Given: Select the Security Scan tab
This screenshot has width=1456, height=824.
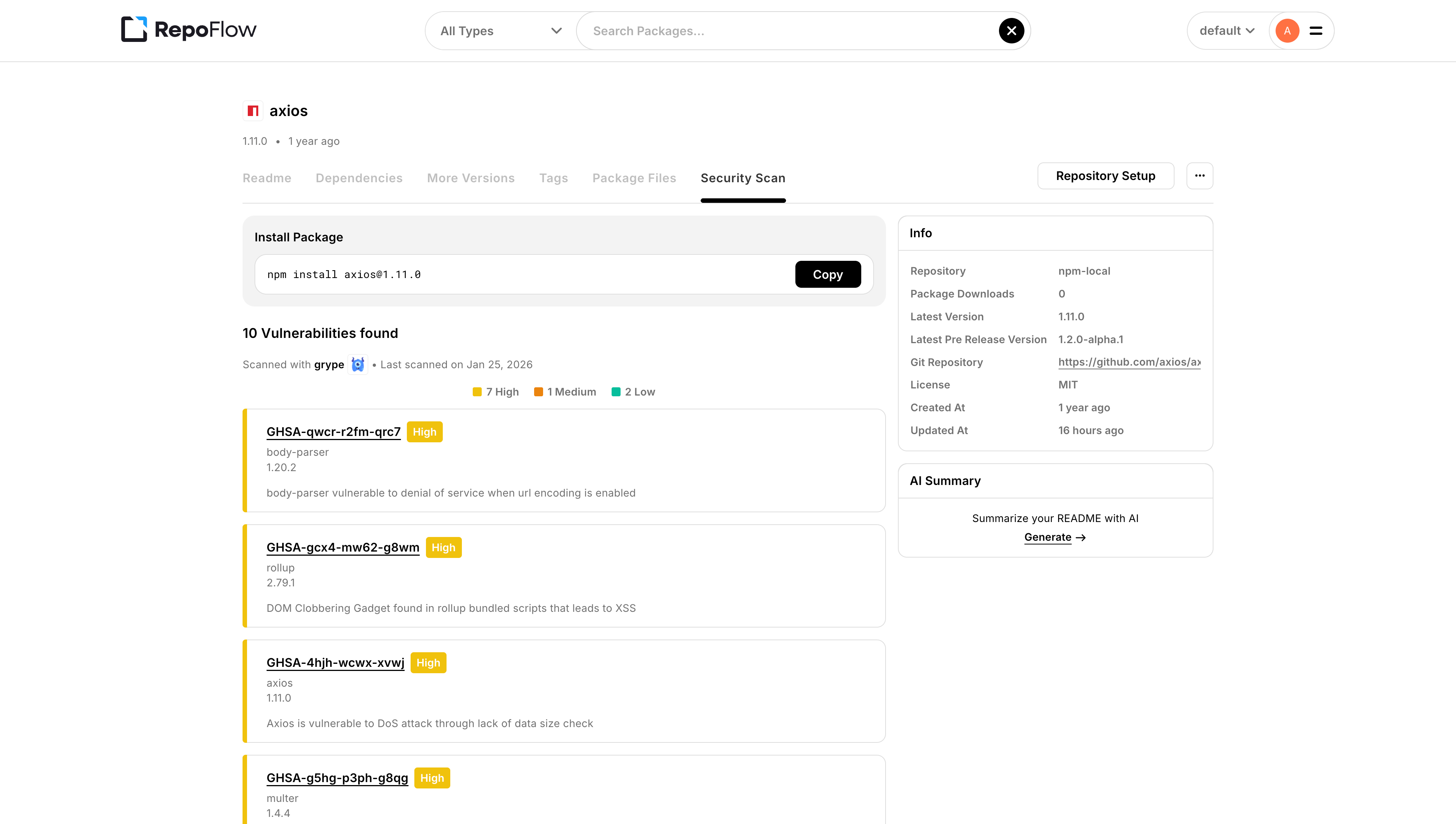Looking at the screenshot, I should pyautogui.click(x=743, y=178).
